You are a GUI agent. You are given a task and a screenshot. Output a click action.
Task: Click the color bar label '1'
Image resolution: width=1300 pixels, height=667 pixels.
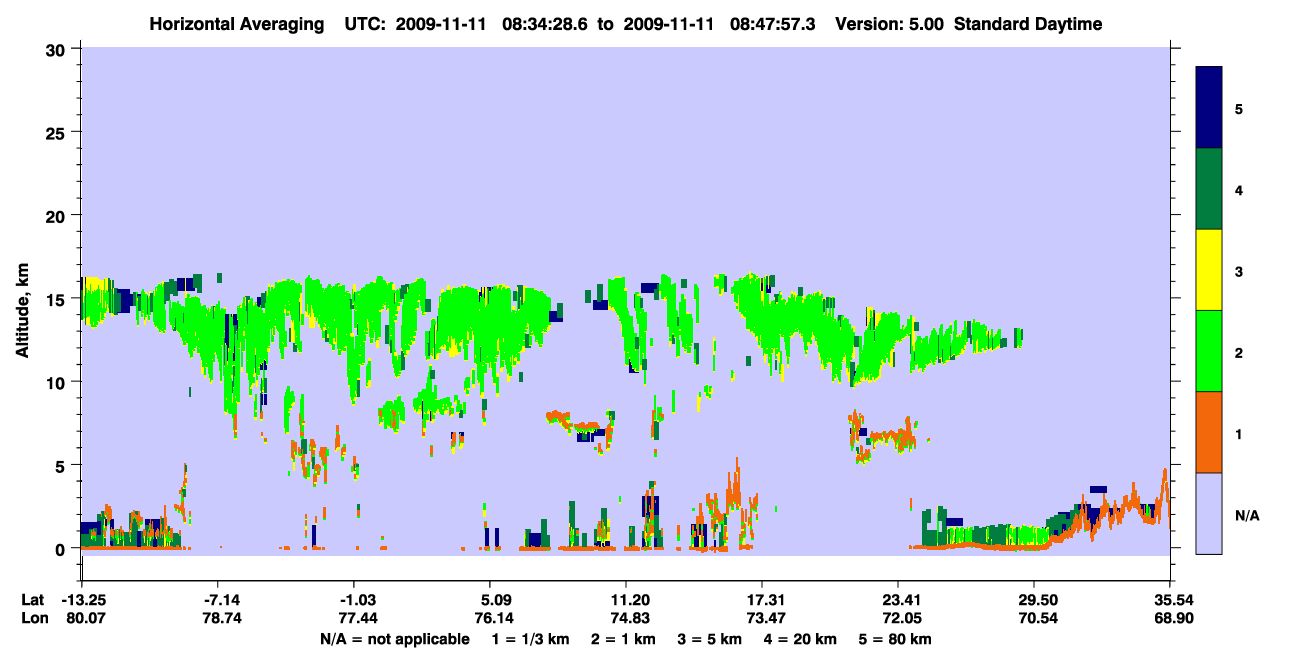coord(1239,432)
